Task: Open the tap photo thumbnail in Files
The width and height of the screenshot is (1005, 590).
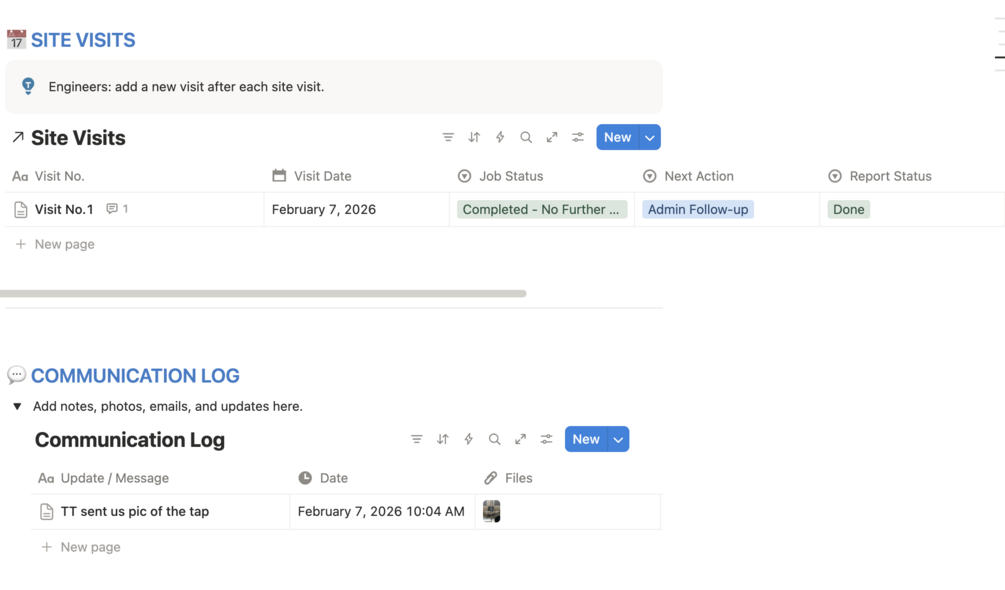Action: point(491,511)
